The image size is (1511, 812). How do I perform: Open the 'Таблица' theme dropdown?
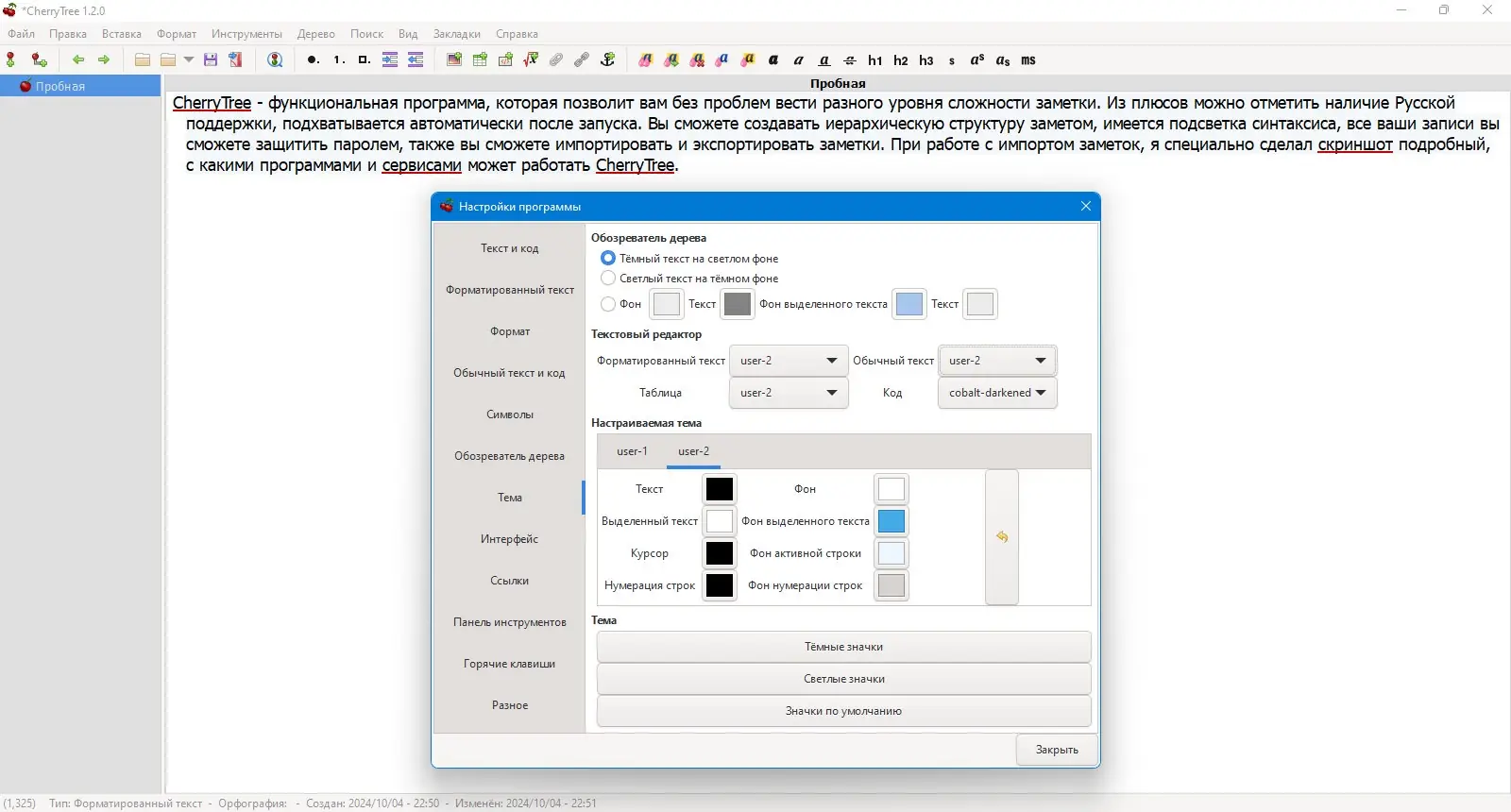coord(789,393)
